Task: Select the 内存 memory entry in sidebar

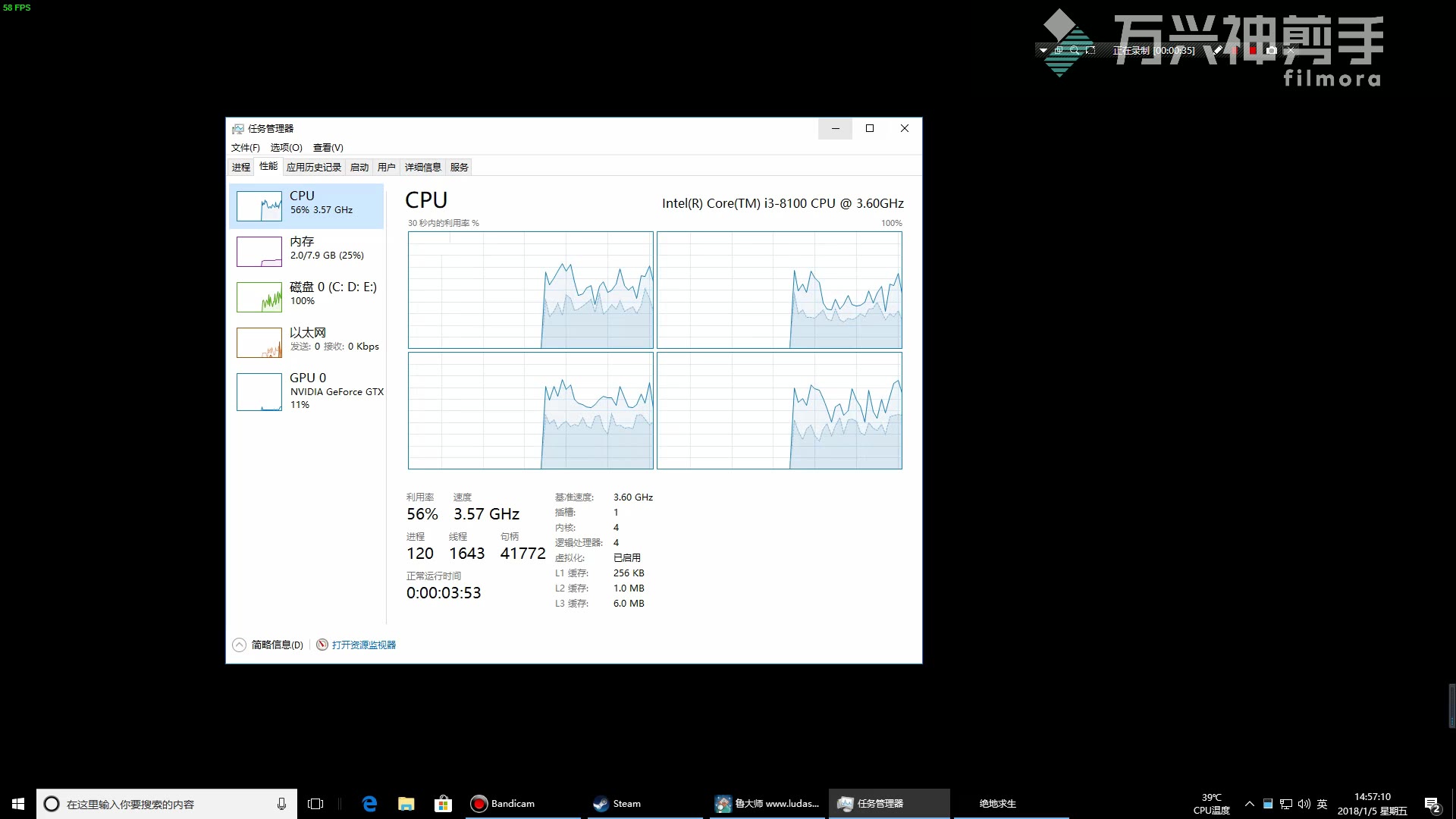Action: [306, 251]
